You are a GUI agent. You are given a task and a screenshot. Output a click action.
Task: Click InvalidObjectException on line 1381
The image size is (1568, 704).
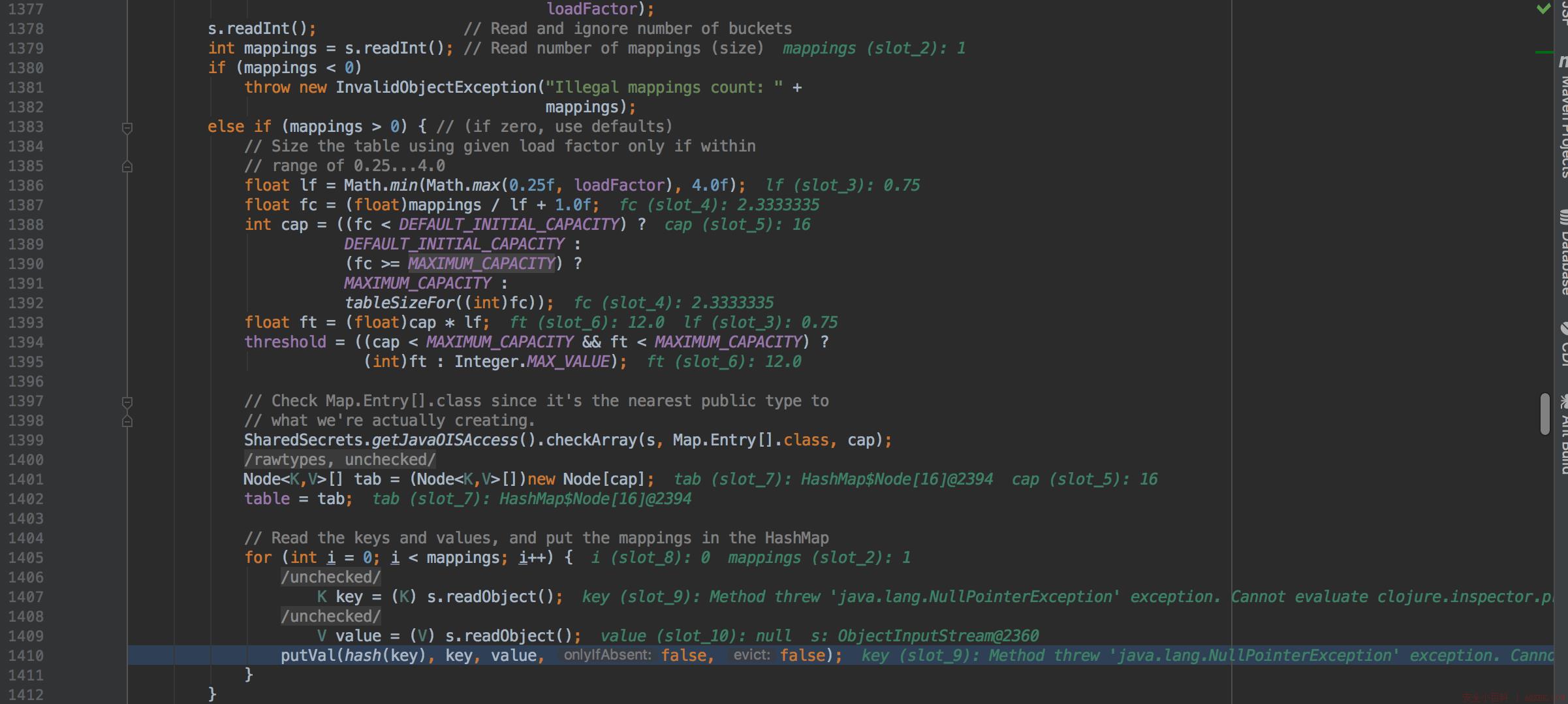(x=435, y=88)
